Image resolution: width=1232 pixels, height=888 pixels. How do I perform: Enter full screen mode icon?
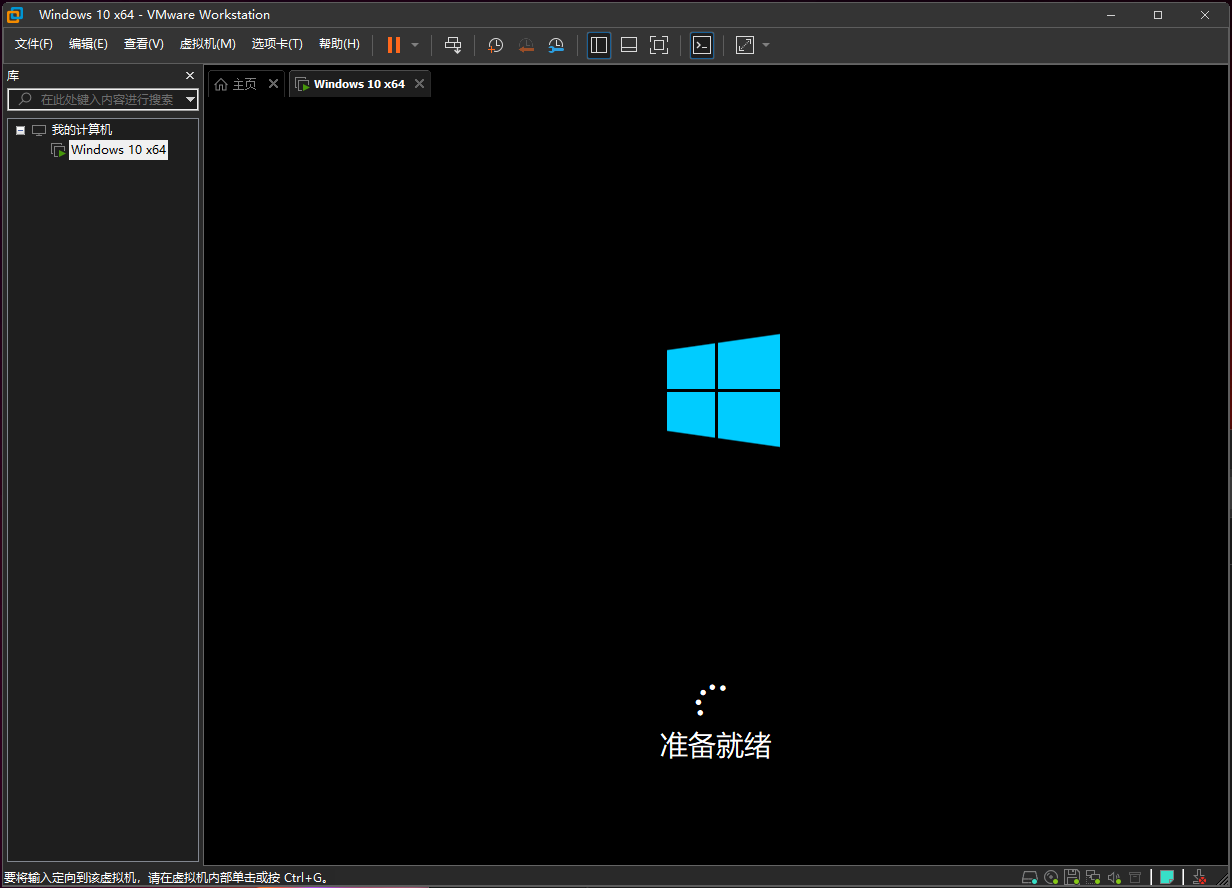click(658, 45)
